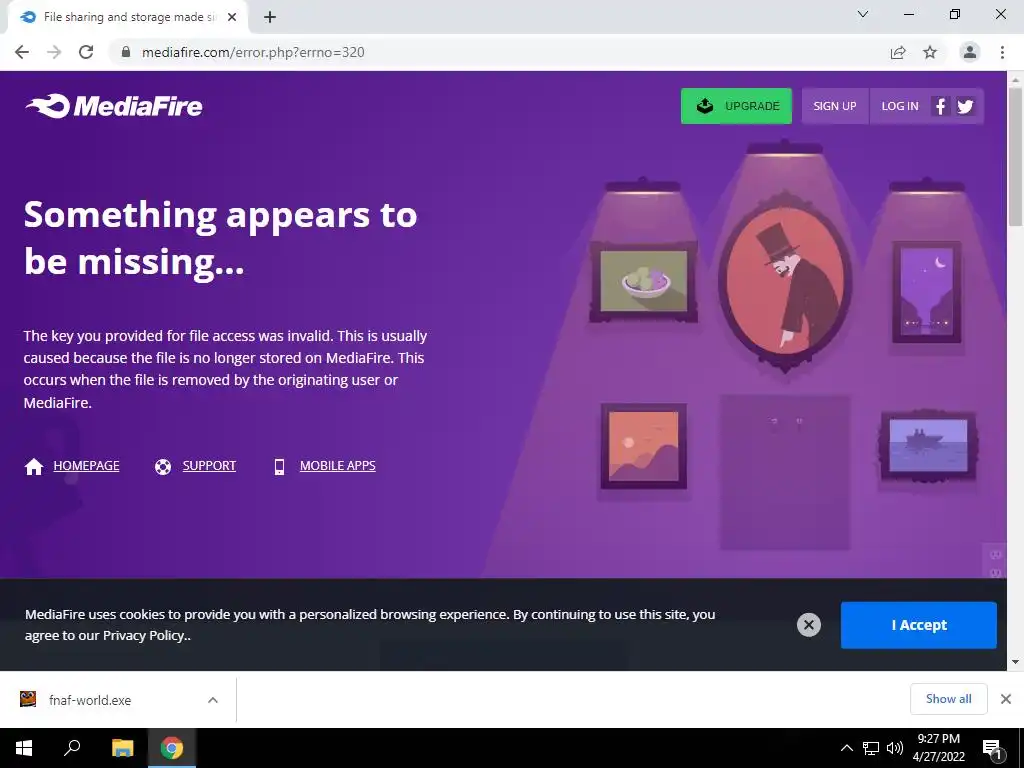
Task: Open Chrome profile avatar
Action: point(970,52)
